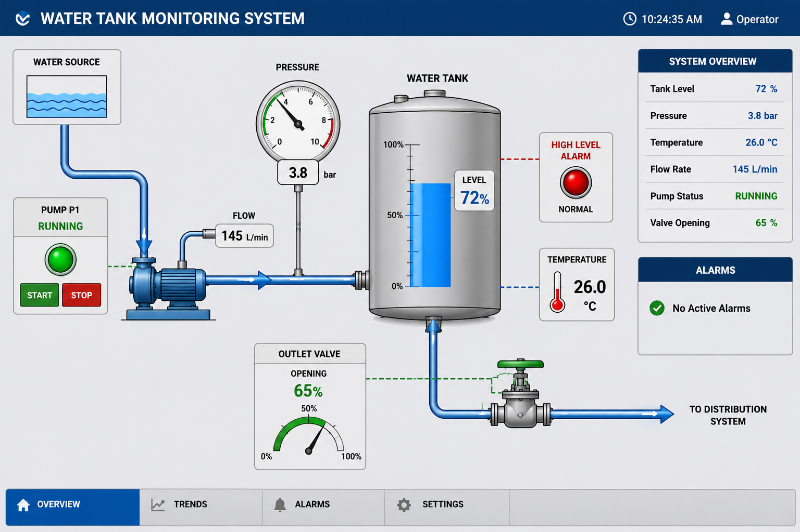The width and height of the screenshot is (800, 532).
Task: Click the NORMAL alarm status text
Action: tap(576, 209)
